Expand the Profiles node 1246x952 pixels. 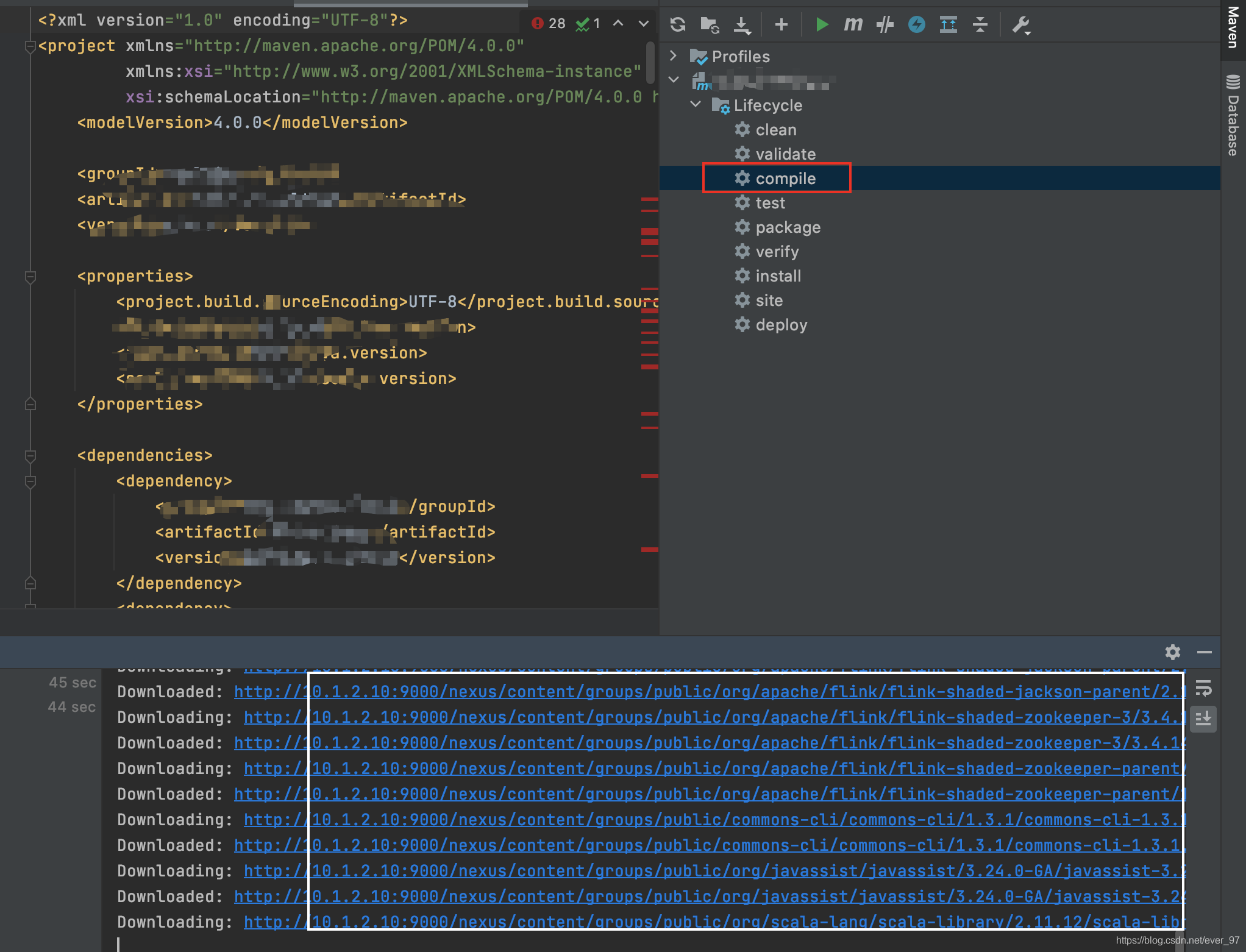coord(673,55)
